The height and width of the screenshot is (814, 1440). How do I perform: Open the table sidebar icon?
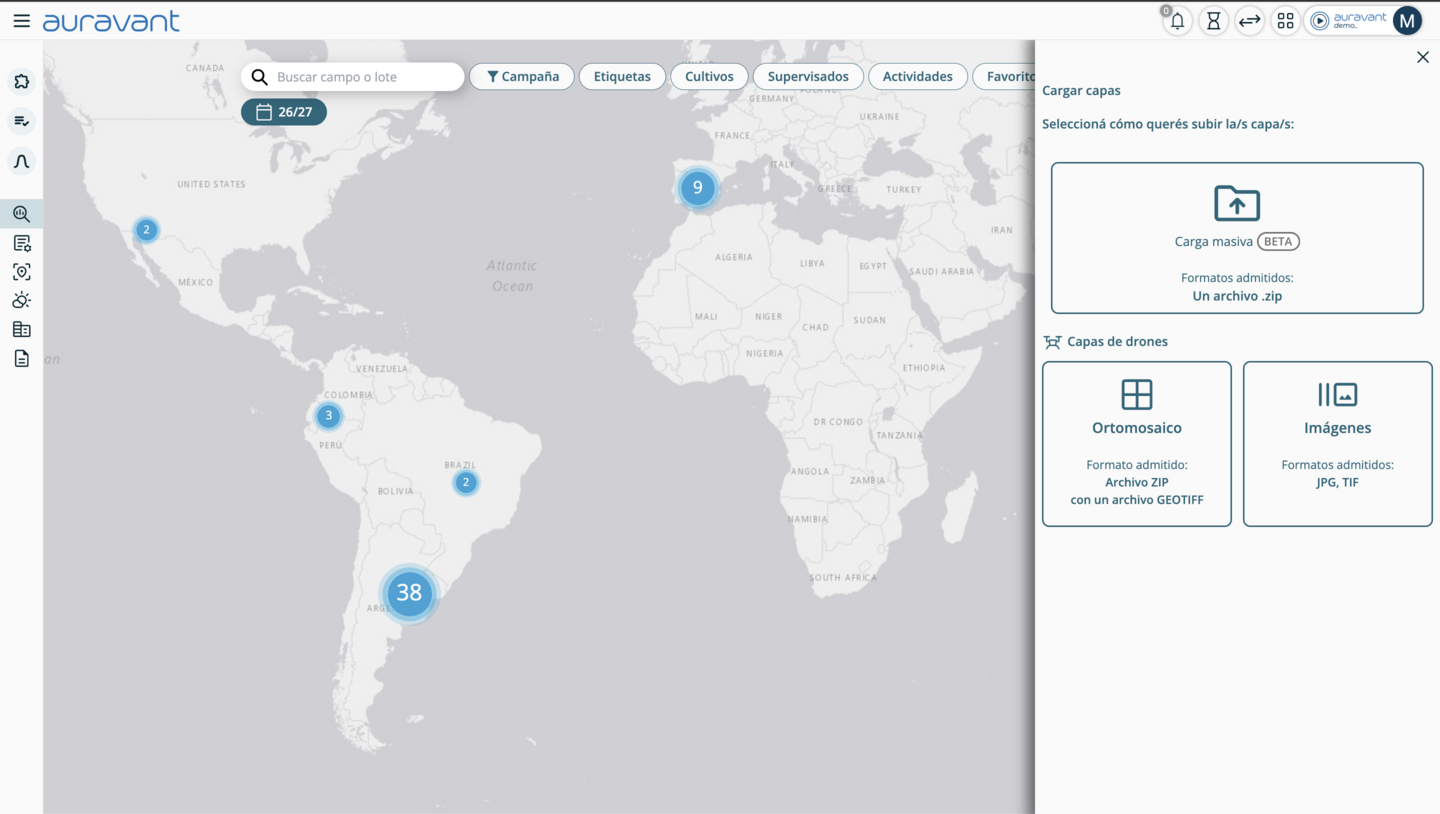[x=21, y=329]
